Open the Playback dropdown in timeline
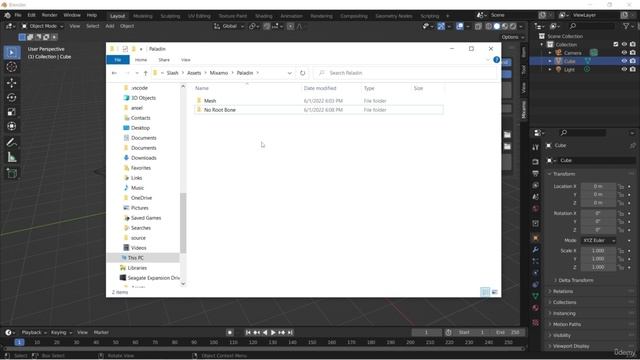640x360 pixels. tap(34, 333)
